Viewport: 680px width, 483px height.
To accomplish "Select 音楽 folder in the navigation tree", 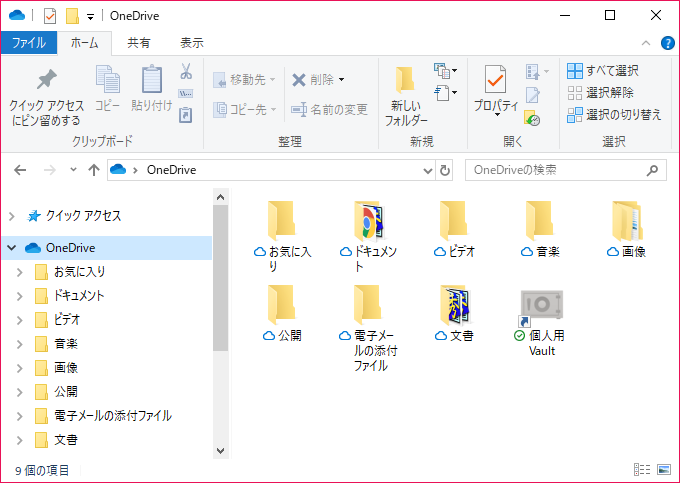I will coord(66,344).
